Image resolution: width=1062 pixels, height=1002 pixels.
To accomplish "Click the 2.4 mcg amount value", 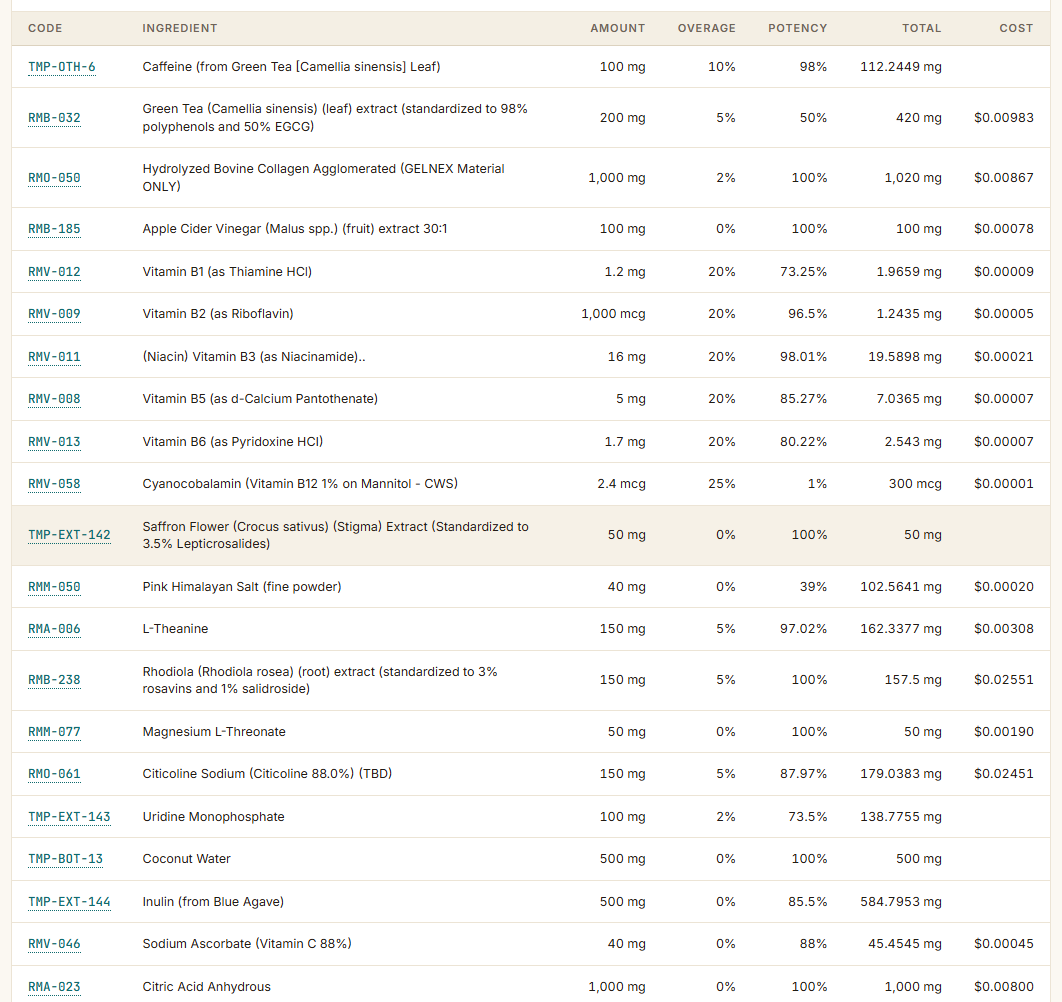I will click(621, 484).
